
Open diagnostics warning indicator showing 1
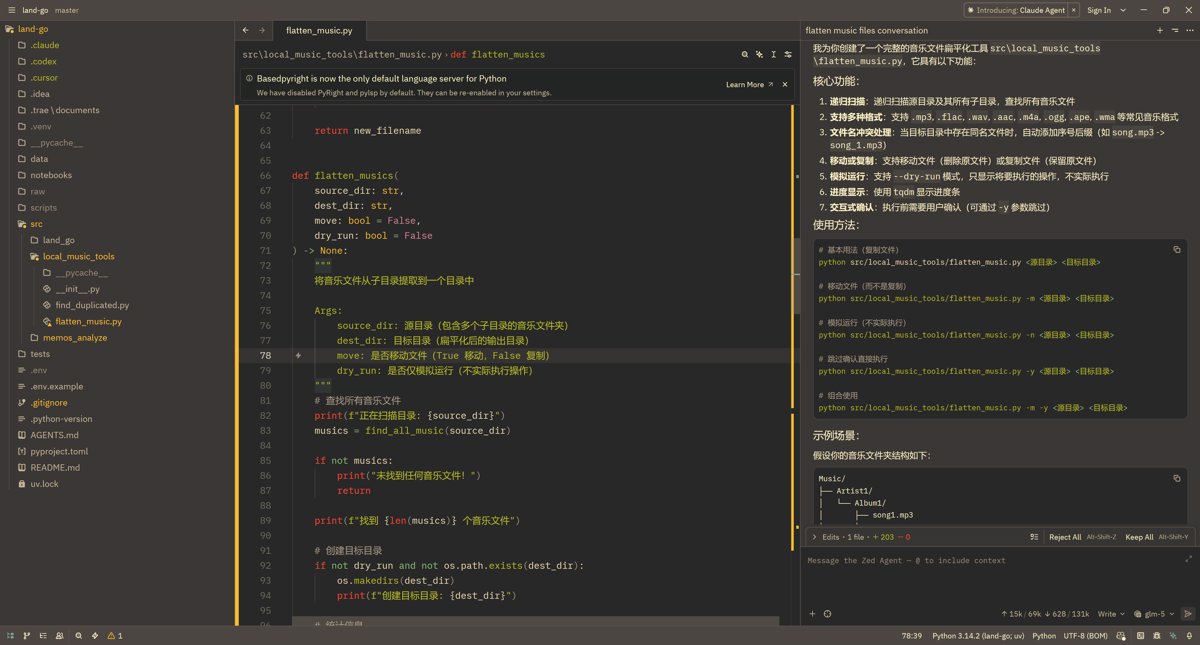point(115,636)
